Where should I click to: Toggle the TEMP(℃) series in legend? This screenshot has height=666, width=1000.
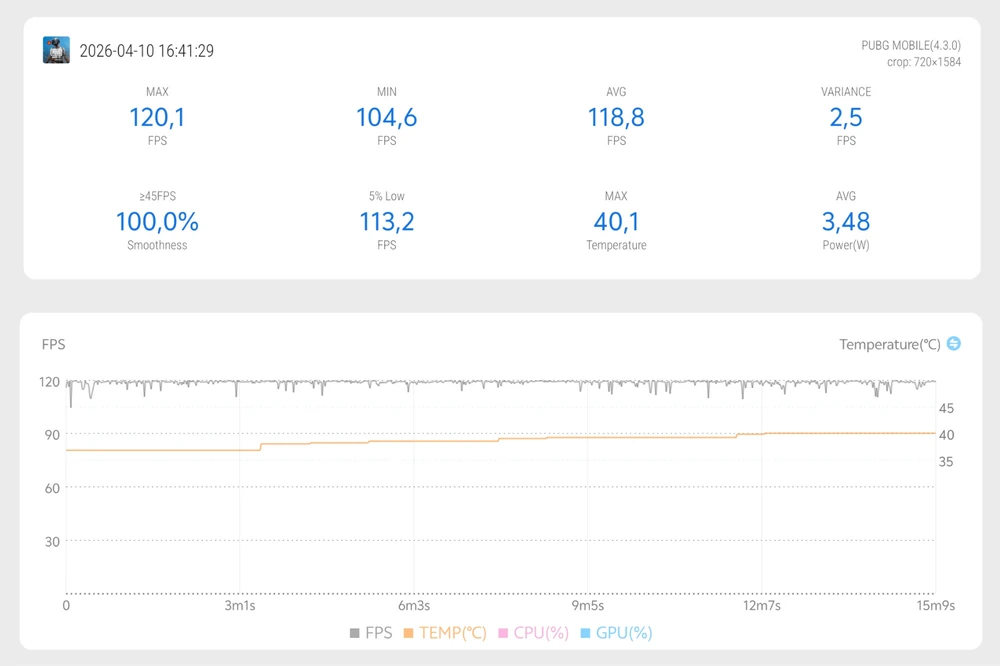tap(445, 633)
